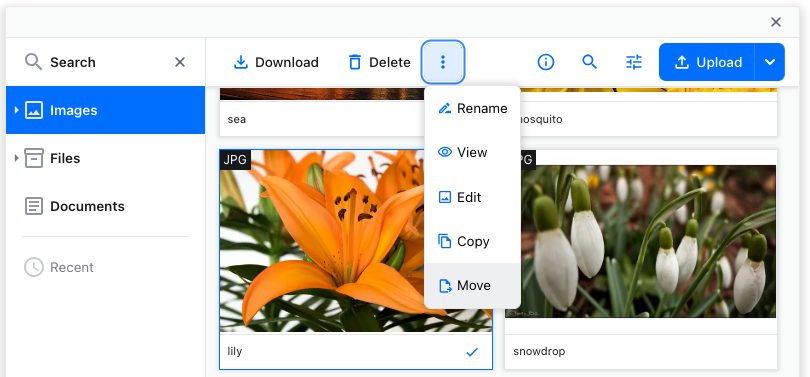Open the info panel icon
Screen dimensions: 810x377
546,62
